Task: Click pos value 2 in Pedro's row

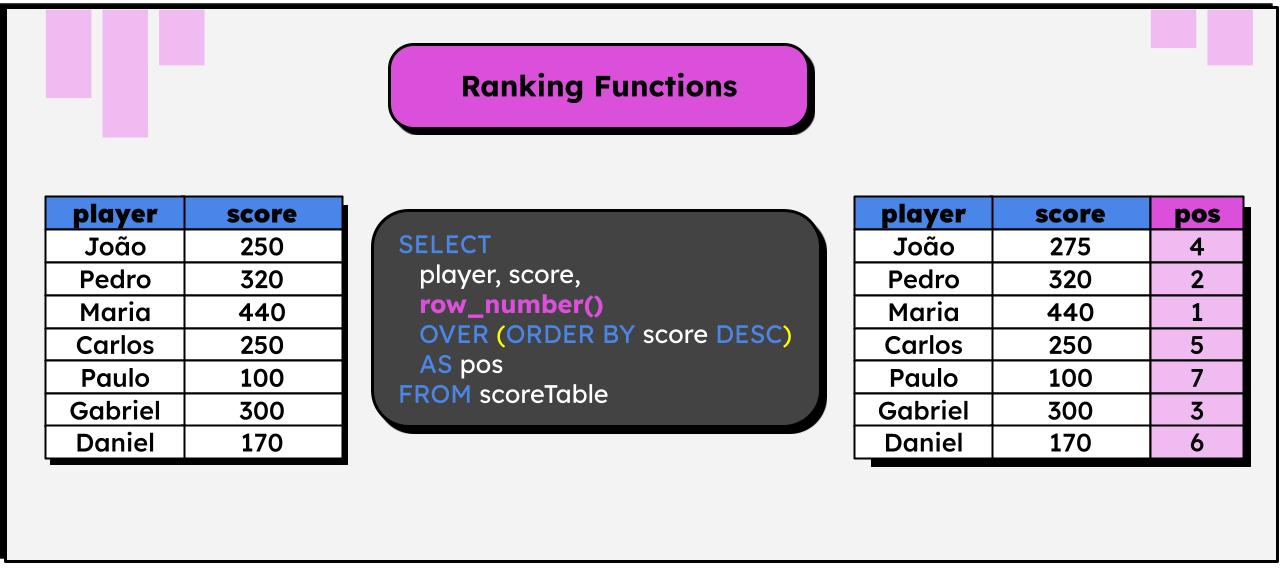Action: click(1197, 280)
